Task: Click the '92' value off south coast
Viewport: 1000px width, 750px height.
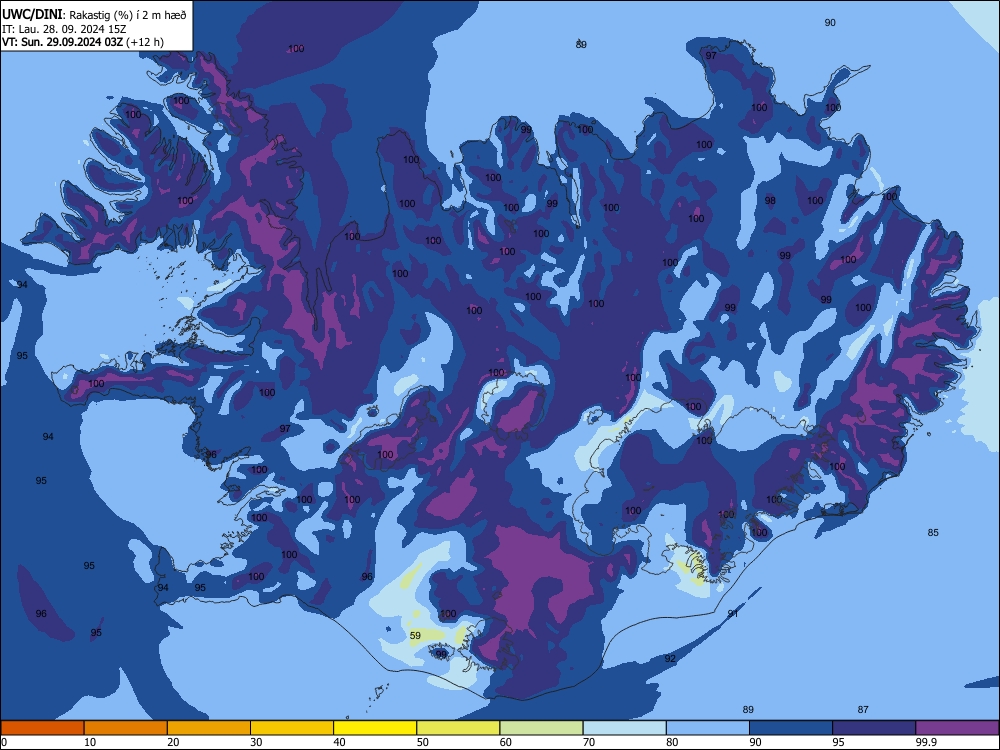Action: click(x=670, y=658)
